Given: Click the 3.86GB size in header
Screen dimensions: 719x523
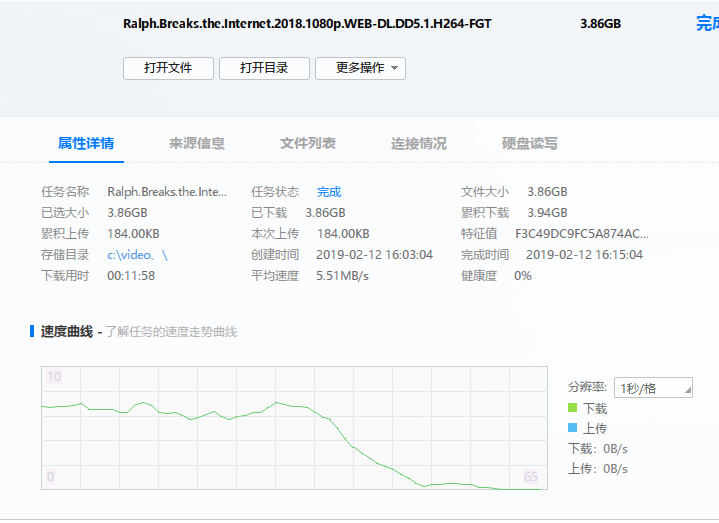Looking at the screenshot, I should click(x=600, y=23).
